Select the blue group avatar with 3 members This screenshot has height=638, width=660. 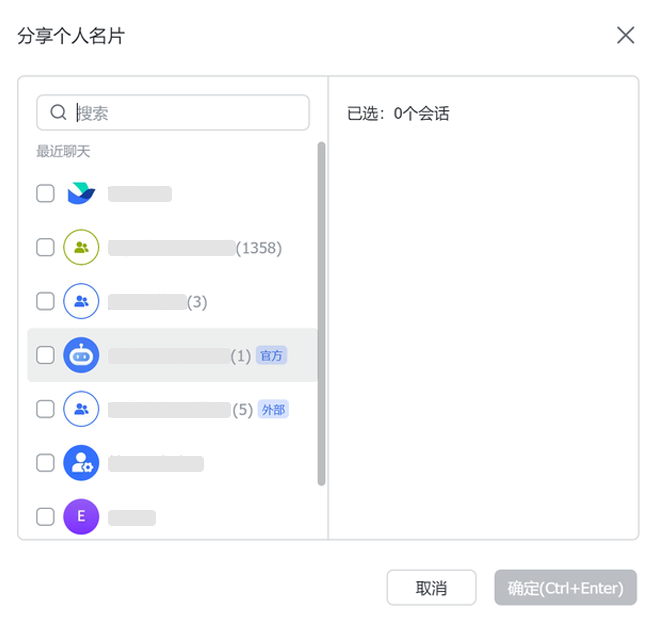[81, 301]
